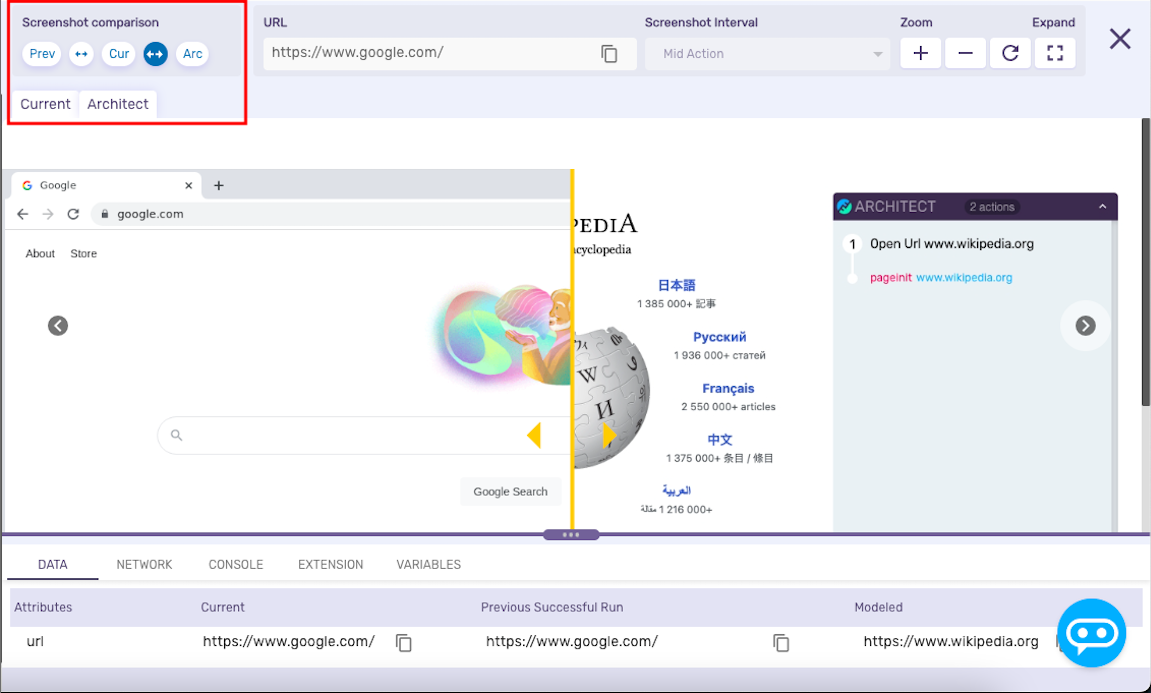This screenshot has width=1151, height=693.
Task: Select the Prev screenshot button
Action: coord(42,54)
